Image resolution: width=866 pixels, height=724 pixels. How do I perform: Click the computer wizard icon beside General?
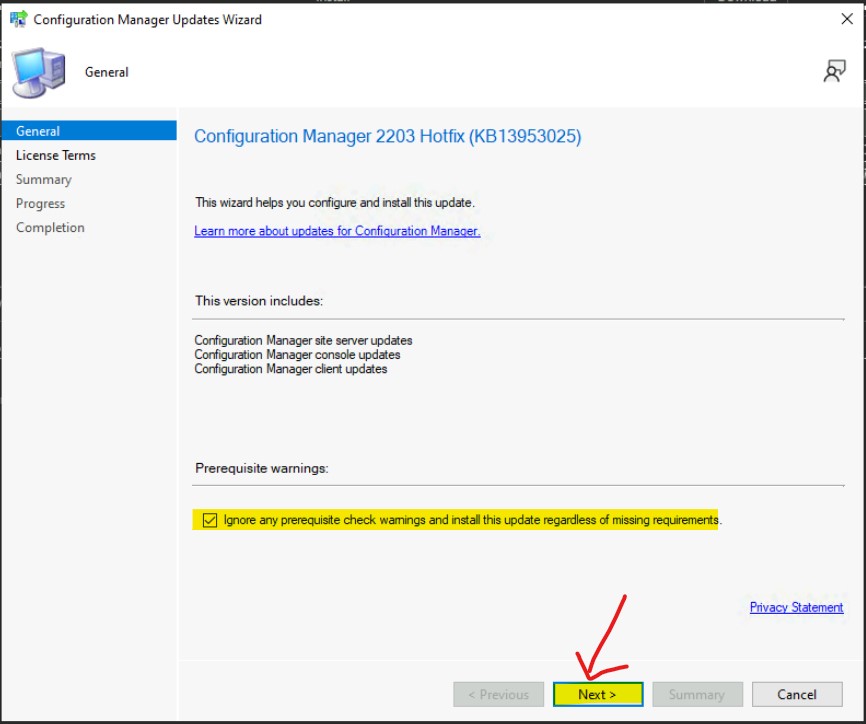point(39,72)
